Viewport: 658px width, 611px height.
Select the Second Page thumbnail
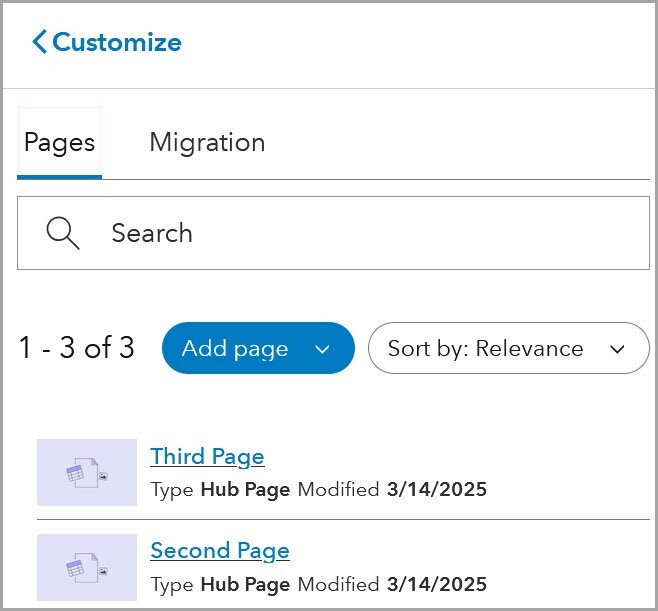click(87, 567)
